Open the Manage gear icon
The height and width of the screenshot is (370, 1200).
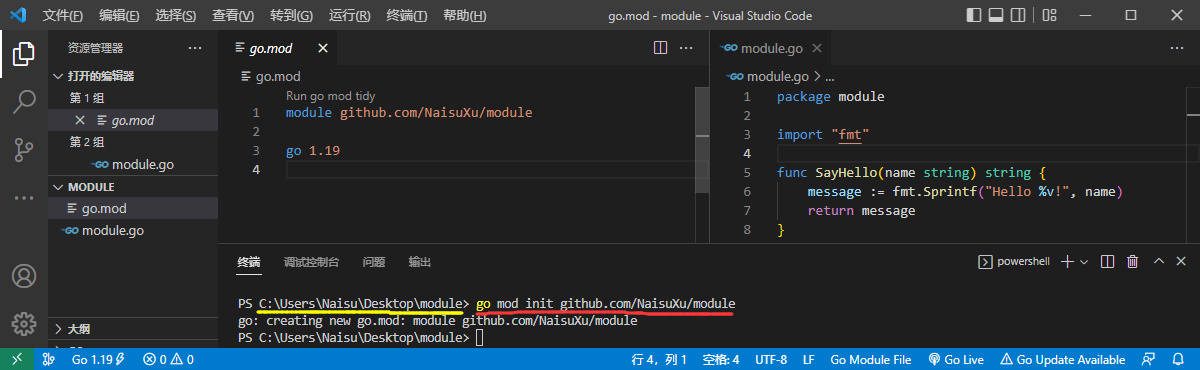pyautogui.click(x=24, y=323)
